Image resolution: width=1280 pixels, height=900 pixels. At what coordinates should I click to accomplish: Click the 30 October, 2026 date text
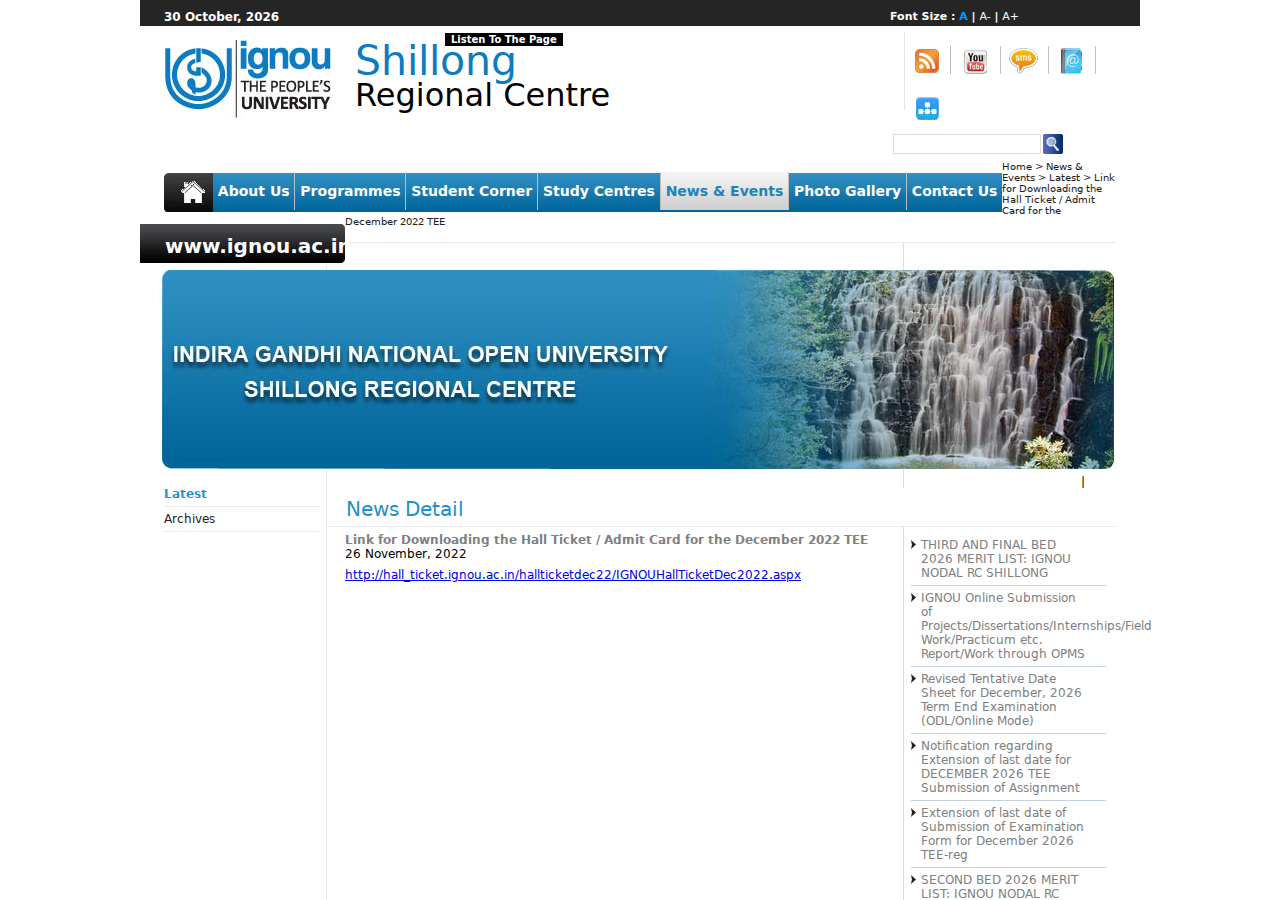coord(222,17)
